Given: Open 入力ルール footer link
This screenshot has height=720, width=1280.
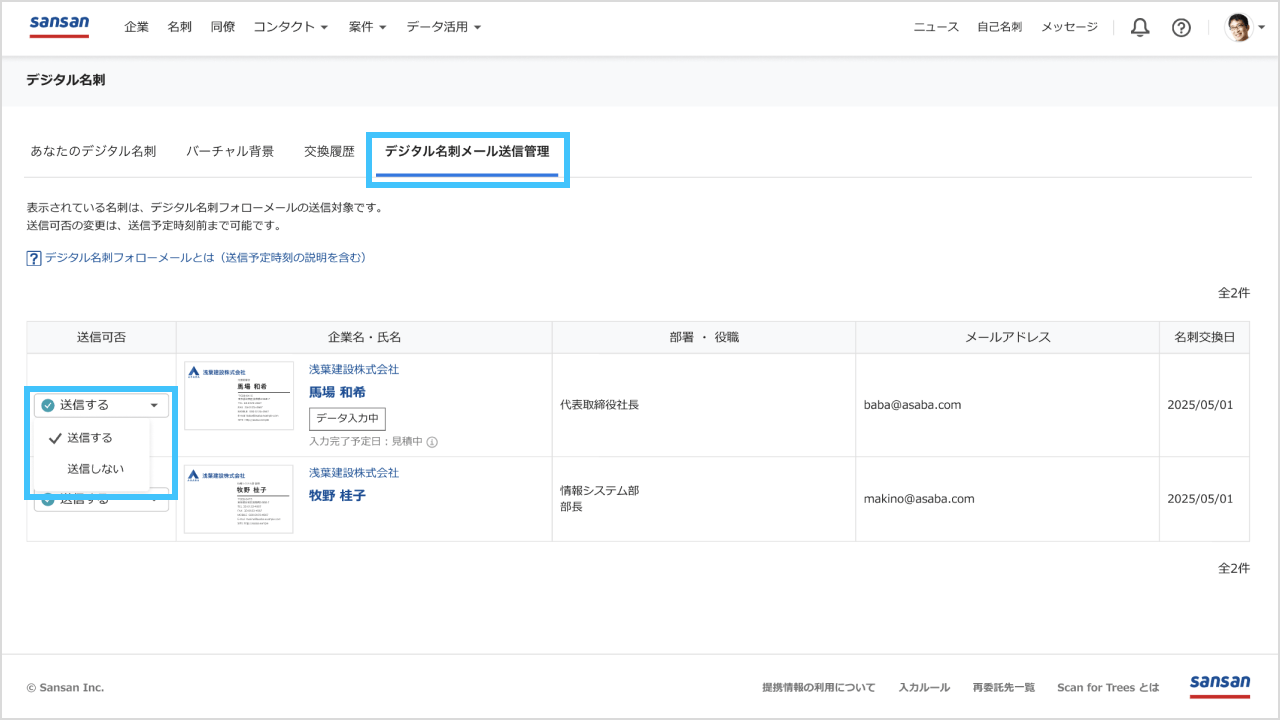Looking at the screenshot, I should pos(924,687).
